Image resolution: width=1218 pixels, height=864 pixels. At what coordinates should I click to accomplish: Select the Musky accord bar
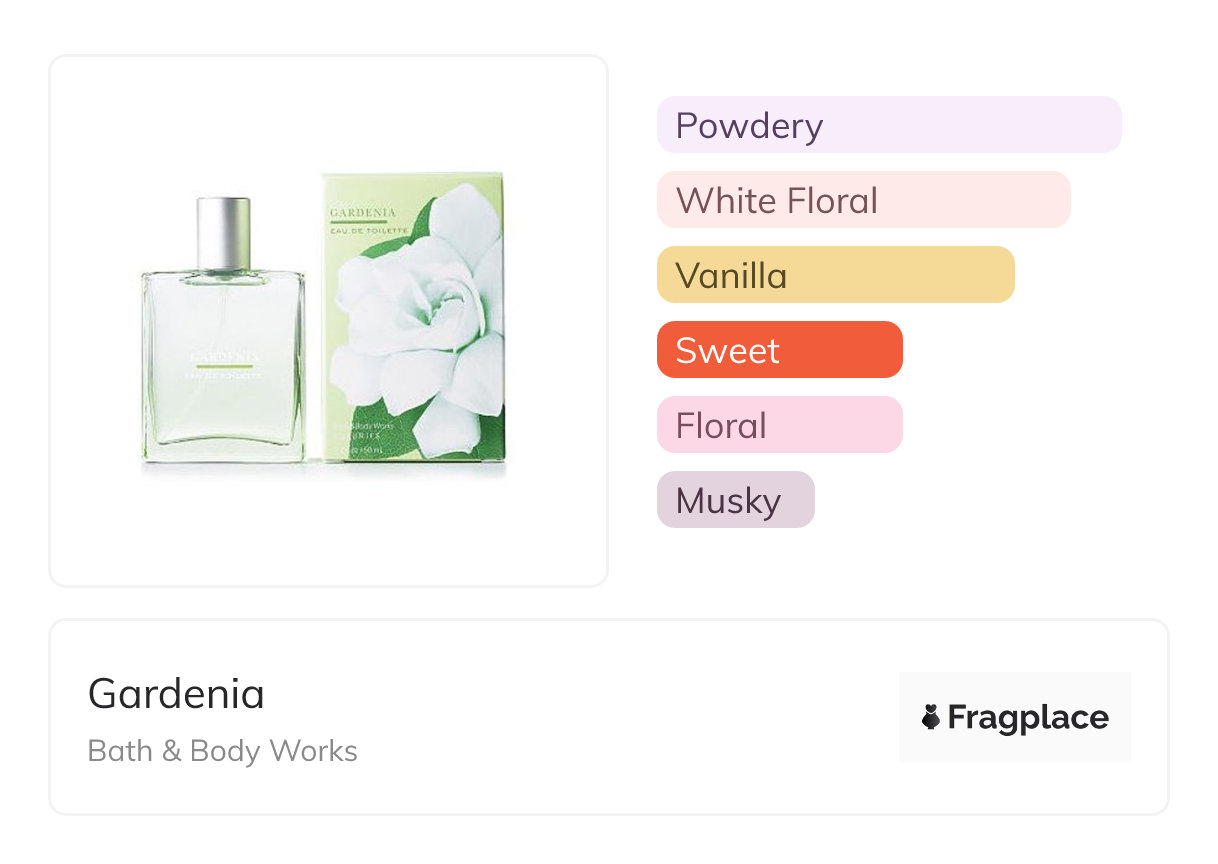click(x=735, y=500)
